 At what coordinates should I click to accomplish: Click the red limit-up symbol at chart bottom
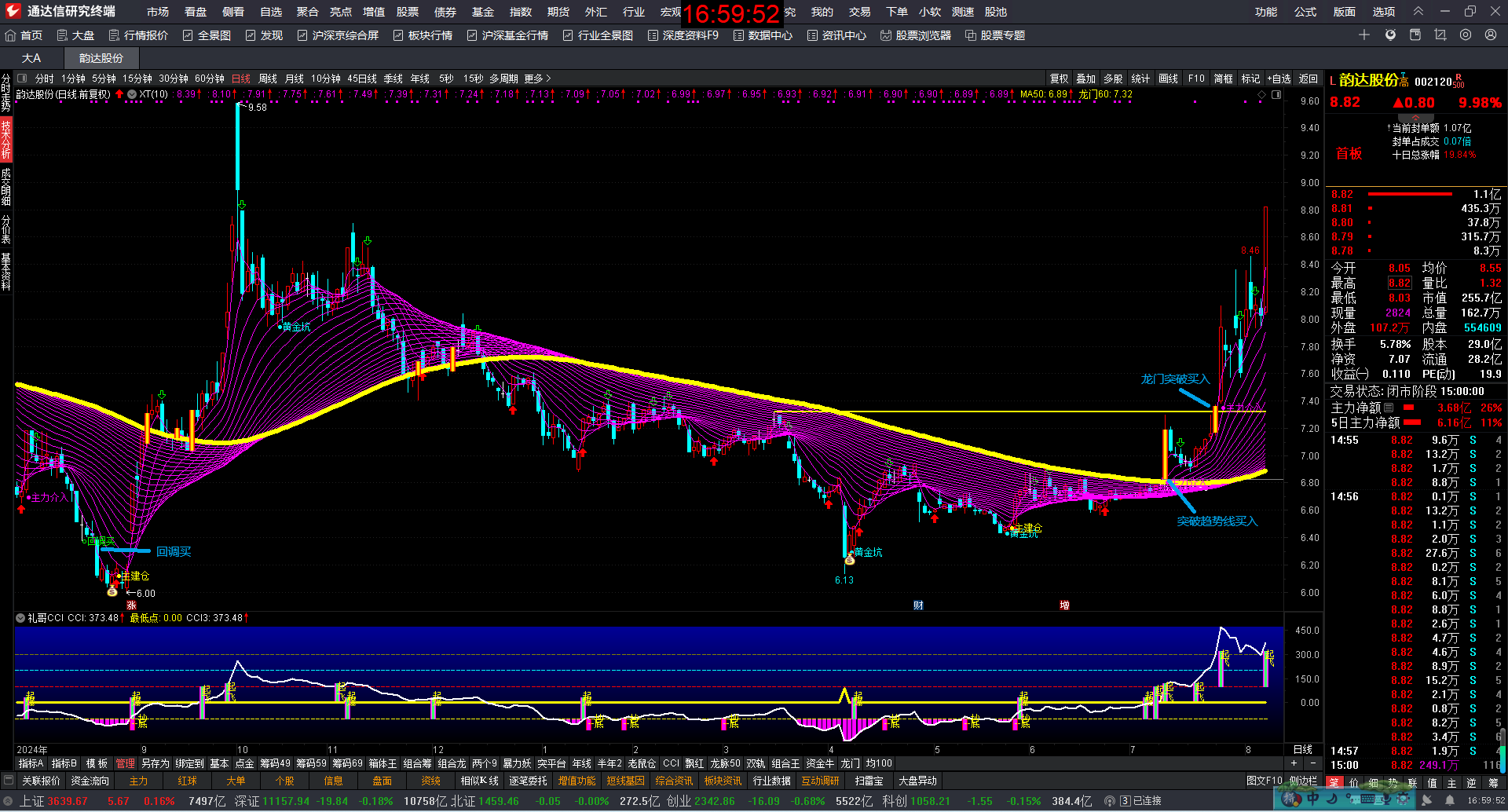coord(132,605)
